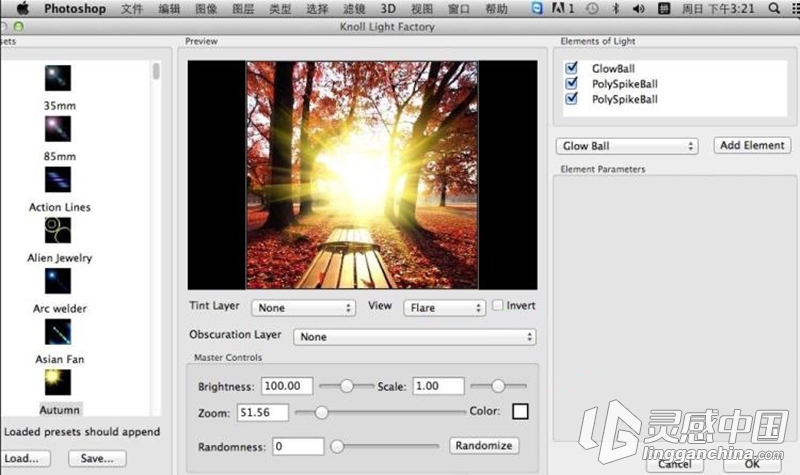Click the Zoom slider handle
The width and height of the screenshot is (800, 475).
(x=321, y=412)
